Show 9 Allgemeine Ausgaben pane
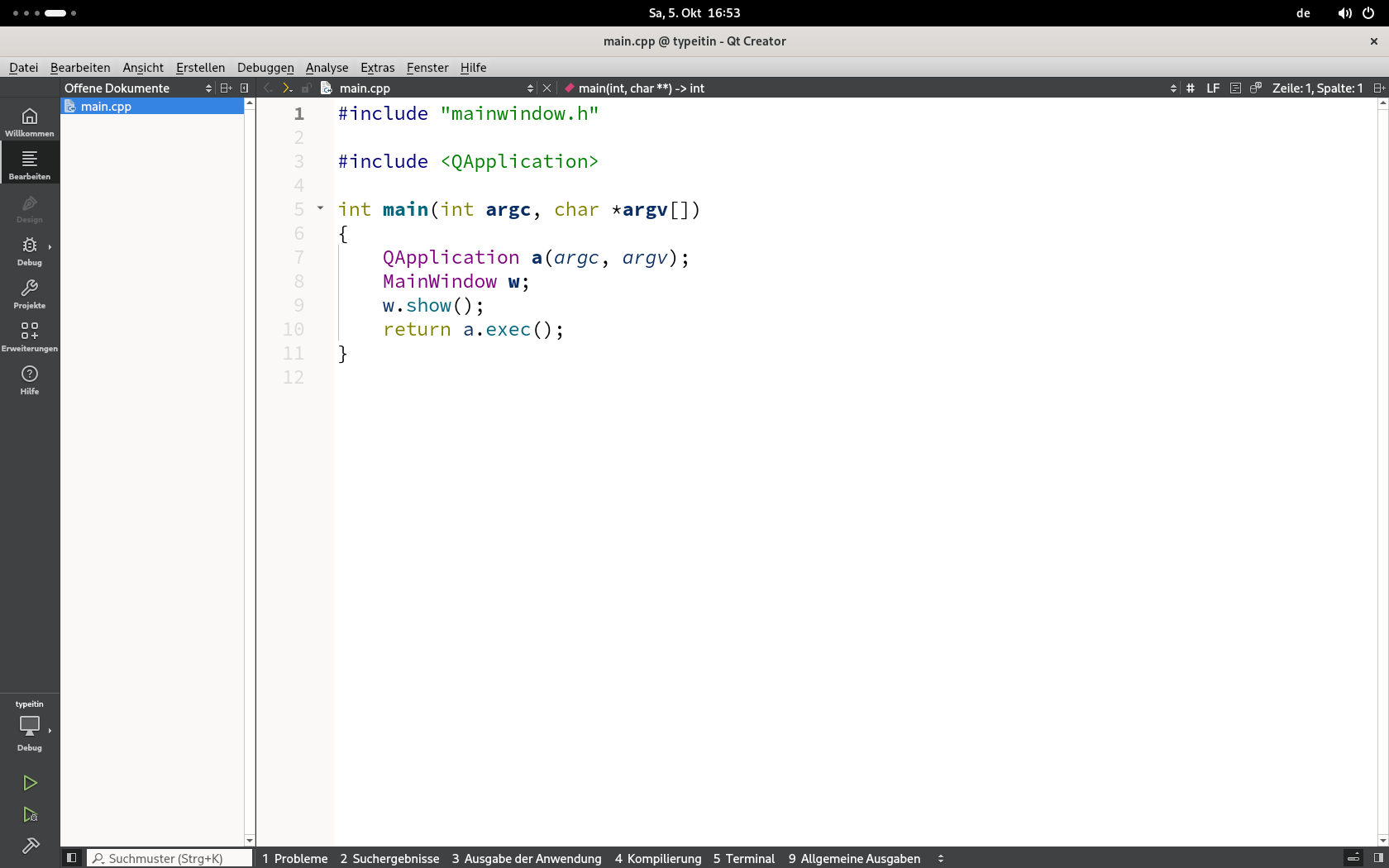 (x=854, y=858)
